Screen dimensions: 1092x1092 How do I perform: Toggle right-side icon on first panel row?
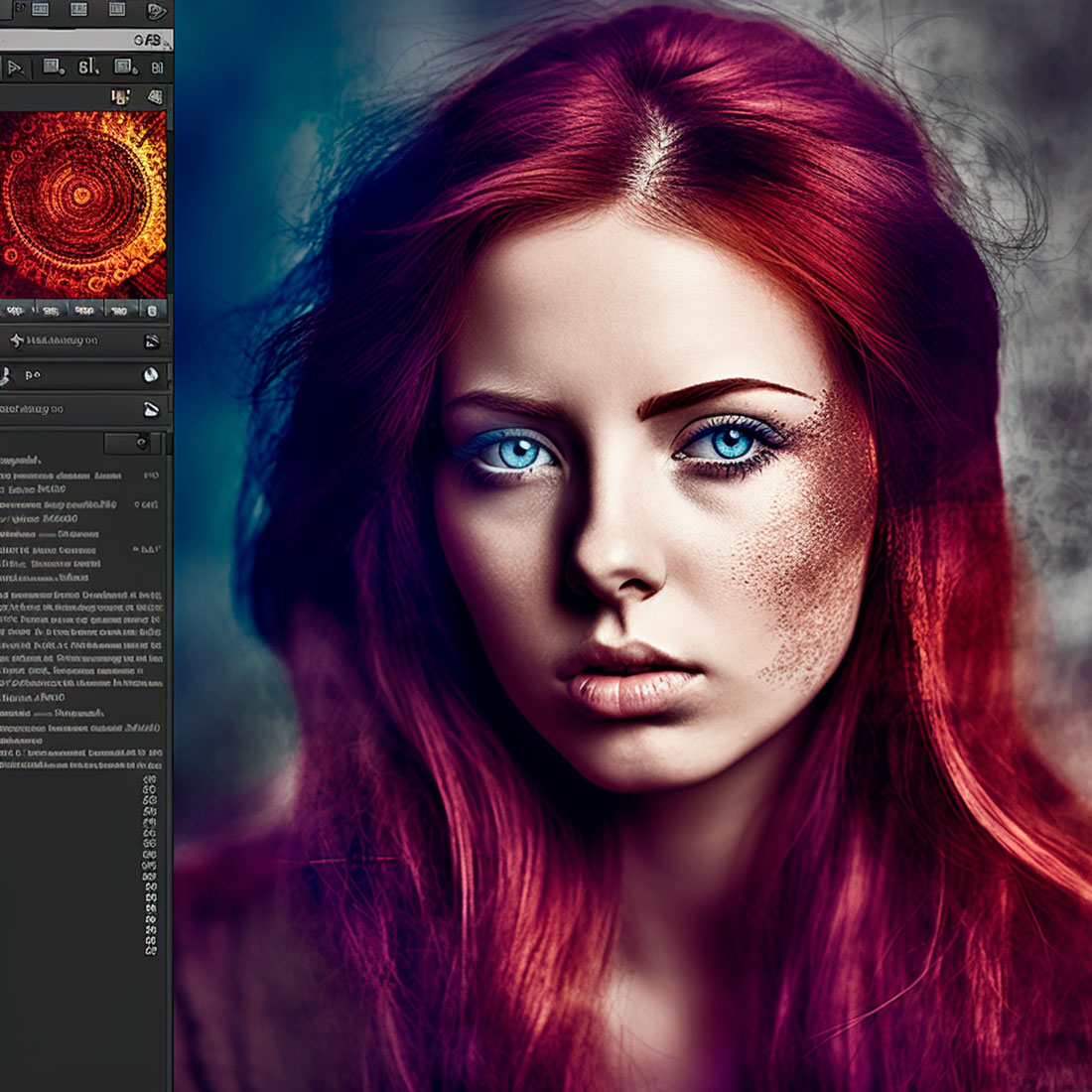click(x=151, y=341)
